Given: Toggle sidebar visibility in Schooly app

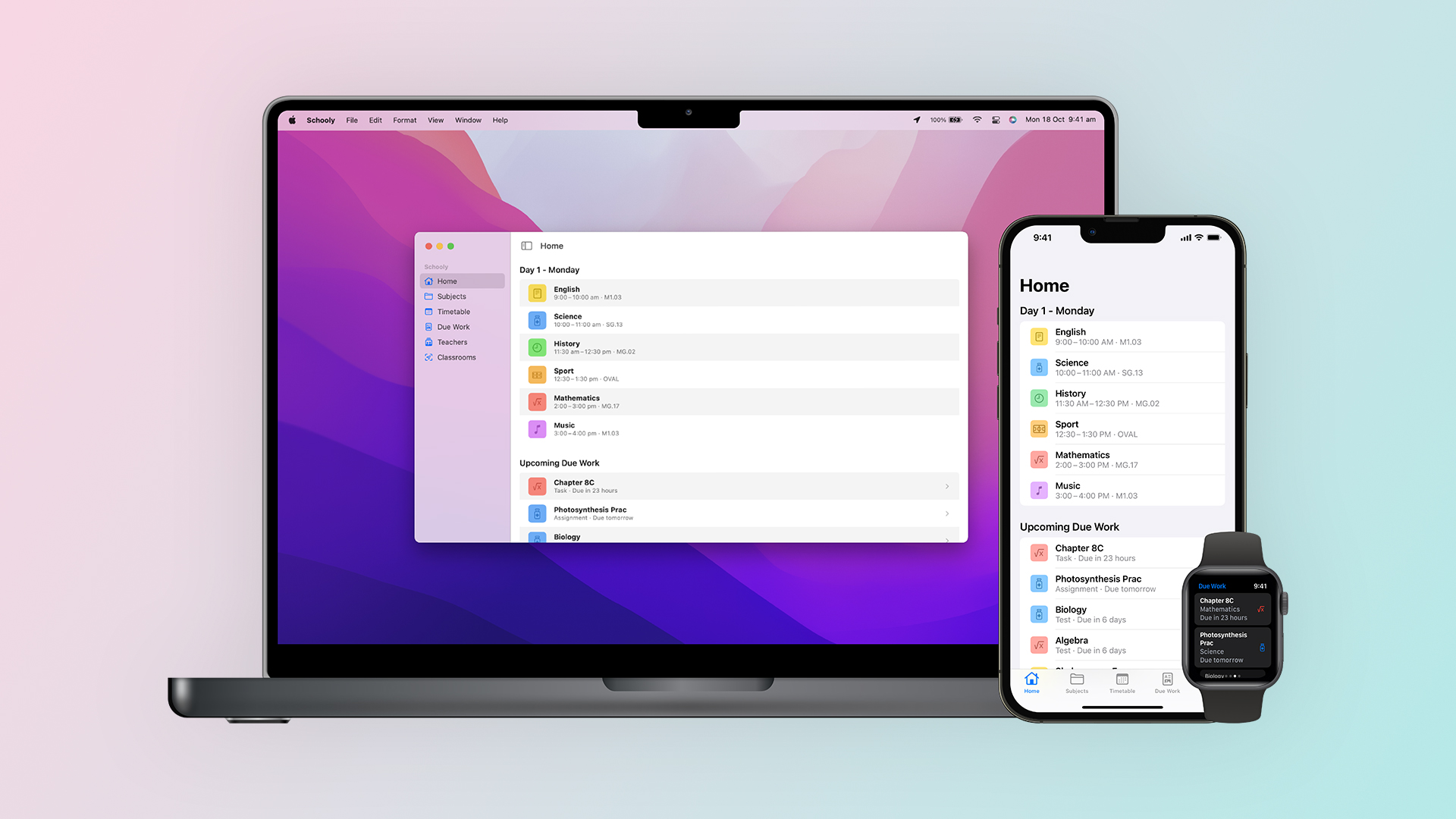Looking at the screenshot, I should (526, 245).
